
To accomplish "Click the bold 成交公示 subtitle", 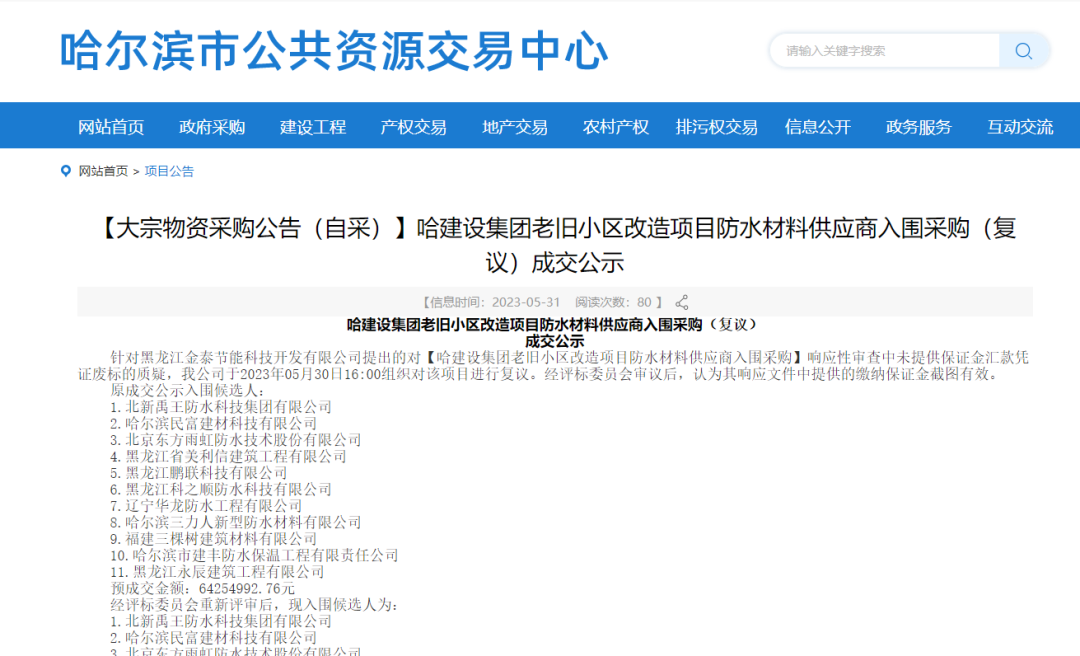I will tap(554, 341).
